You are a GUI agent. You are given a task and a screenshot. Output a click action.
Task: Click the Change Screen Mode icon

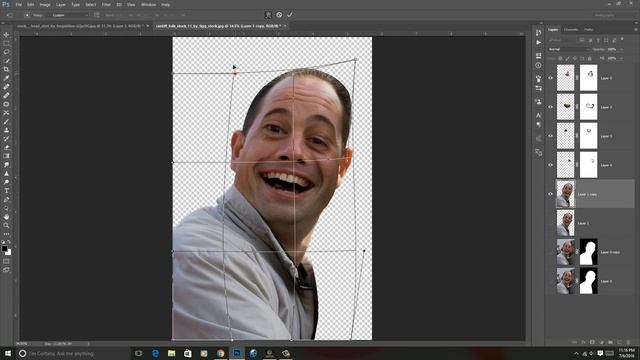6,270
